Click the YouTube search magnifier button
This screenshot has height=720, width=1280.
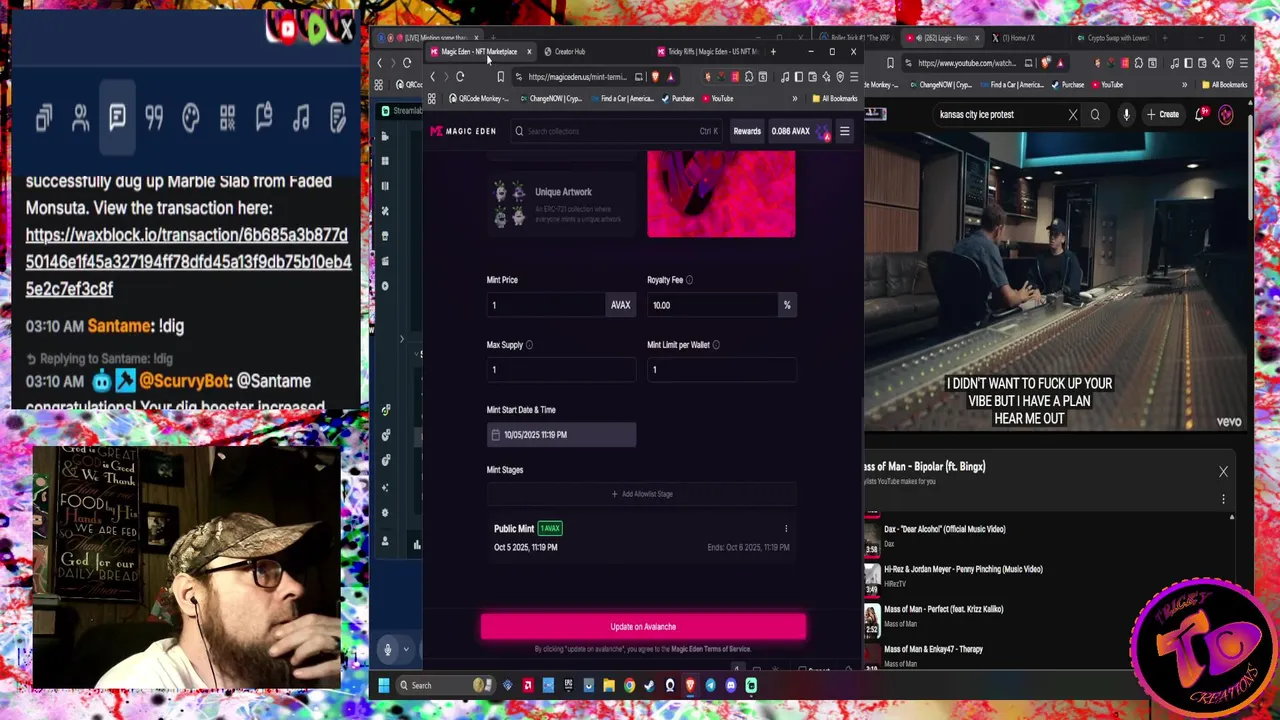[1095, 115]
